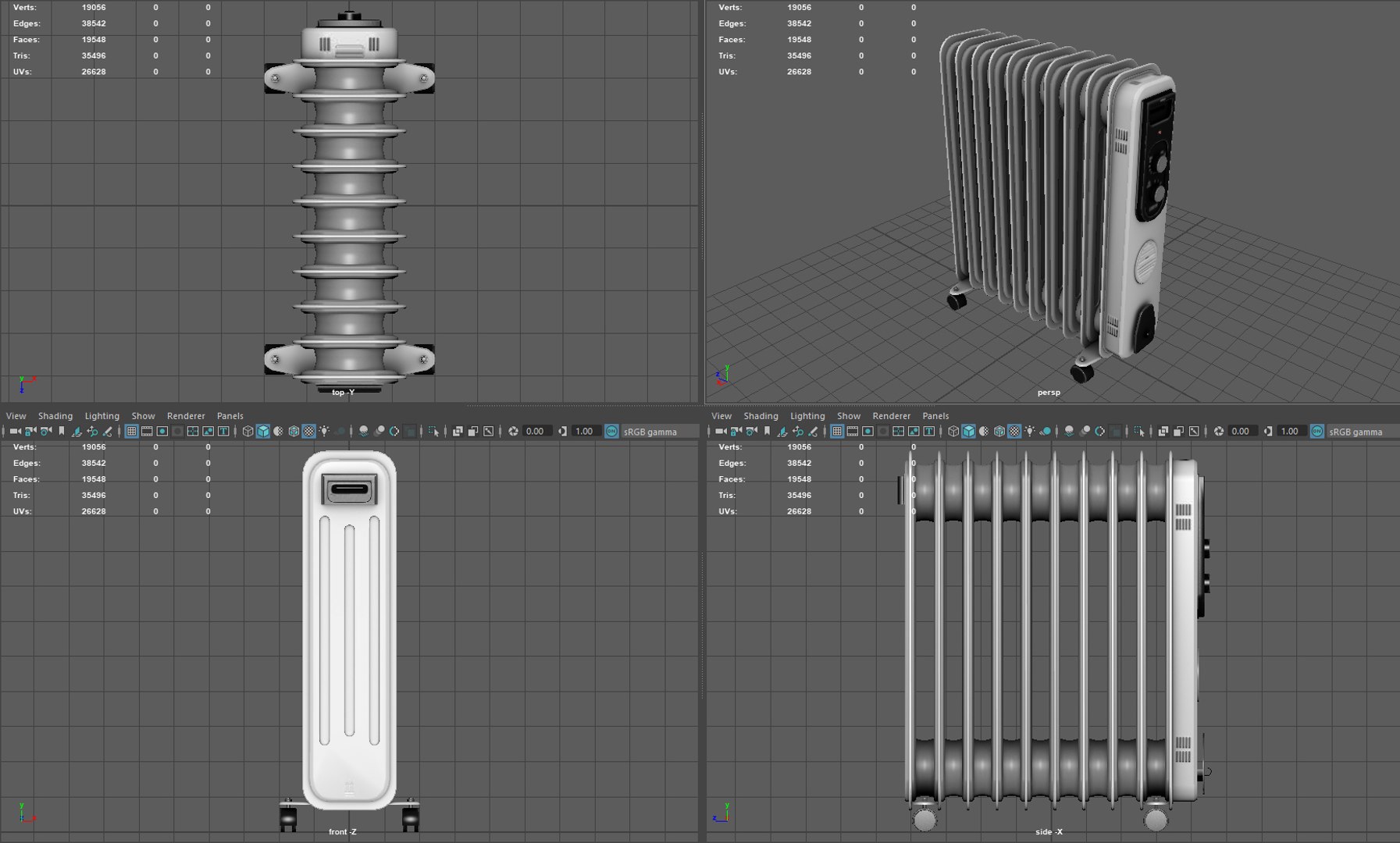This screenshot has height=843, width=1400.
Task: Click Use Default Material in front panel toolbar
Action: pyautogui.click(x=278, y=431)
